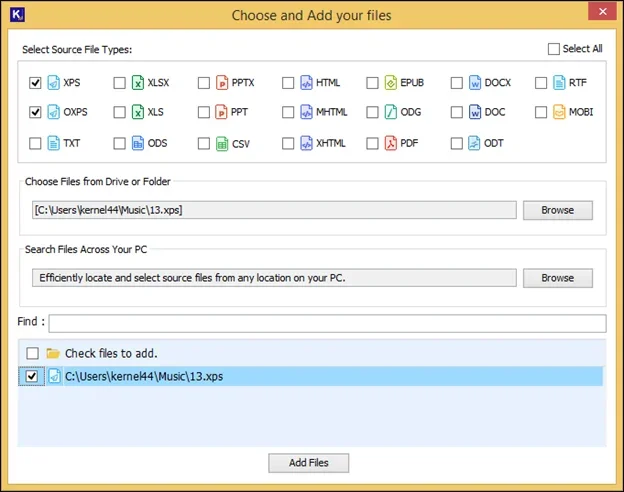The image size is (624, 492).
Task: Click the RTF file type icon
Action: point(559,83)
